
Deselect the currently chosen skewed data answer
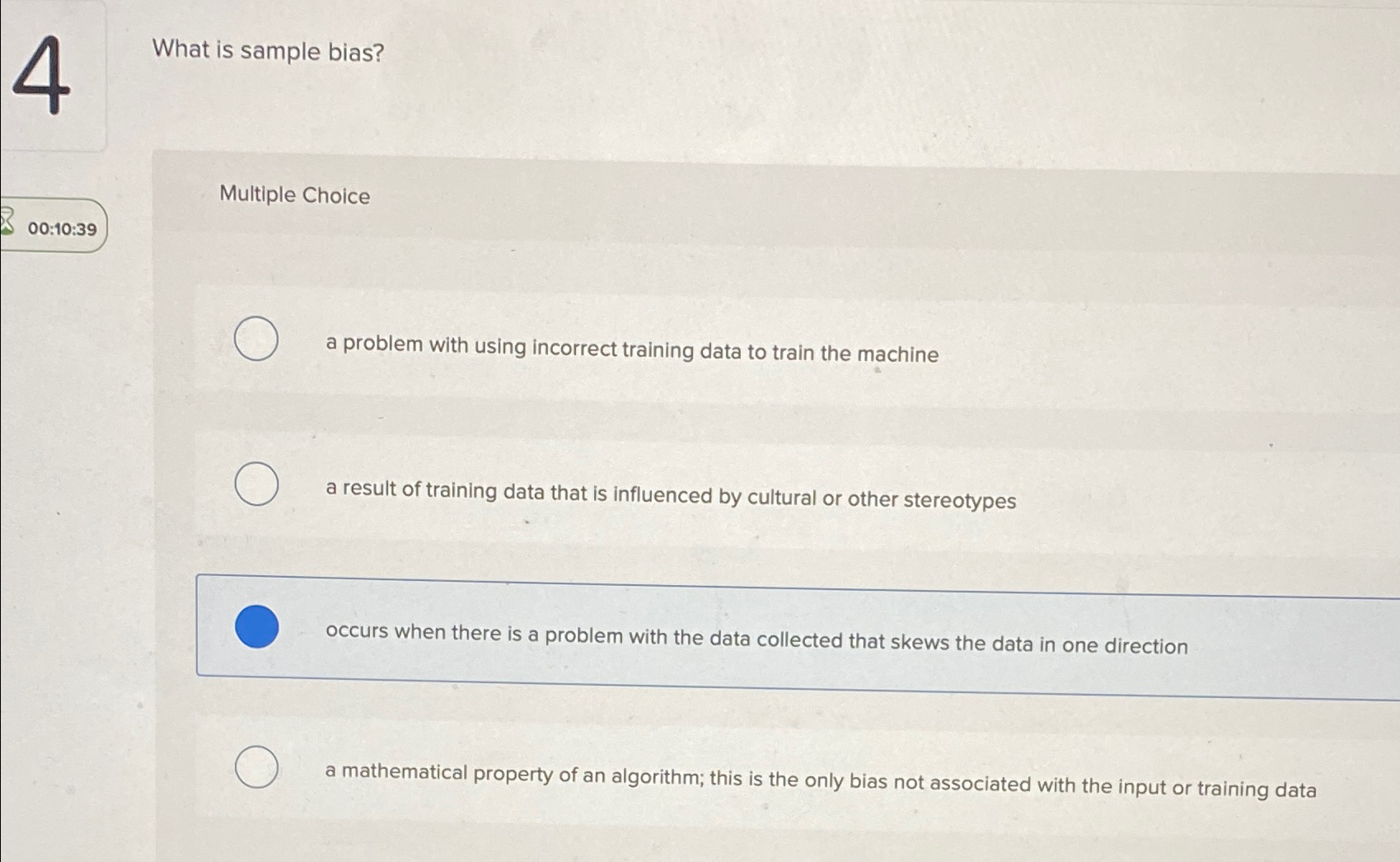point(256,629)
